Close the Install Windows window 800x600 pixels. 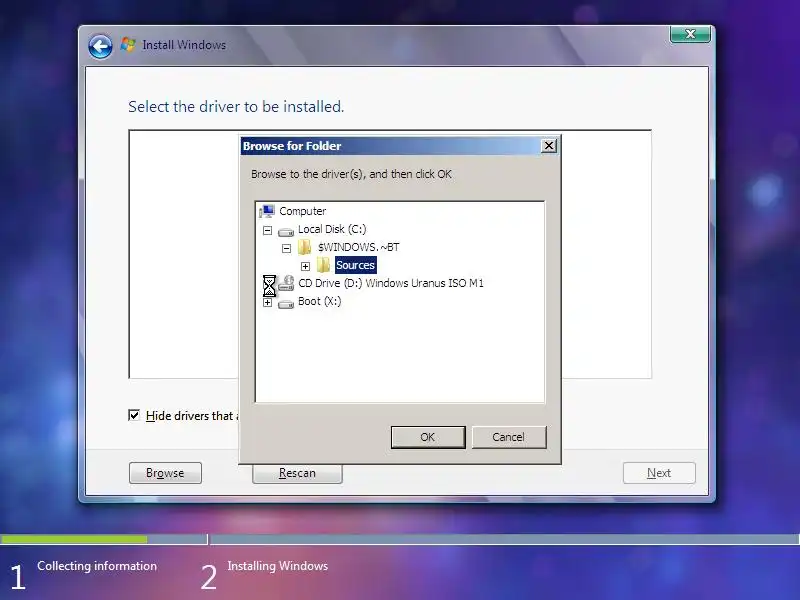coord(690,34)
